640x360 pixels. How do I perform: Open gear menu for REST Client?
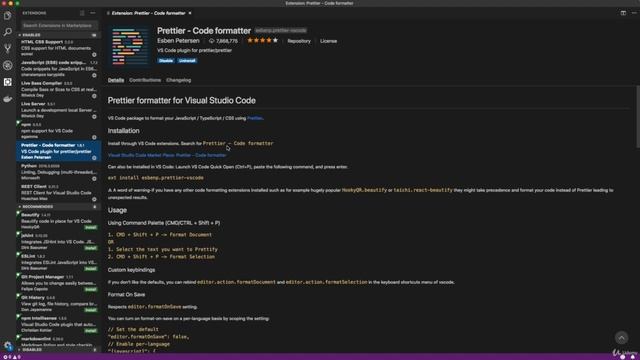(x=94, y=199)
